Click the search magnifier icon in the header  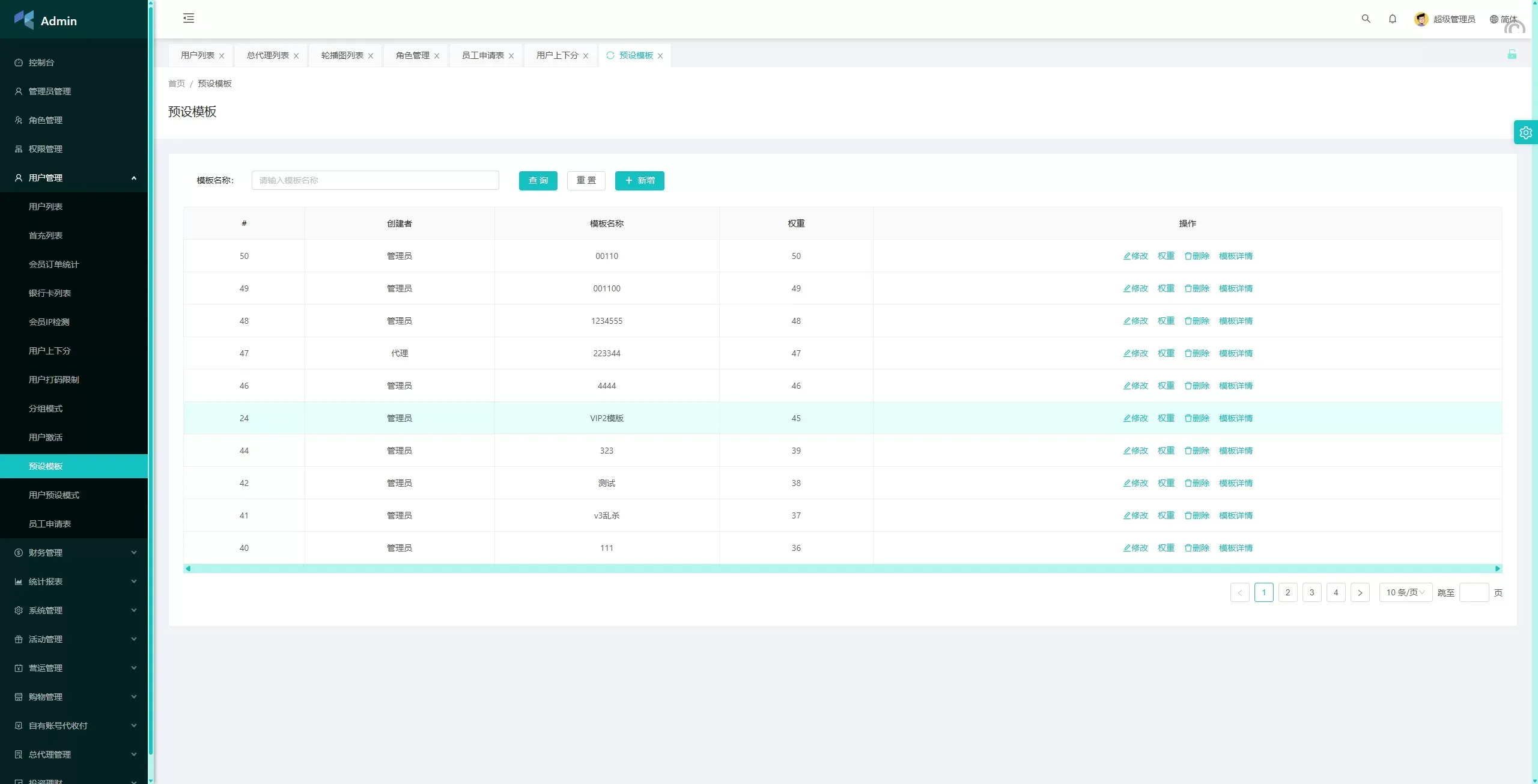[1366, 19]
